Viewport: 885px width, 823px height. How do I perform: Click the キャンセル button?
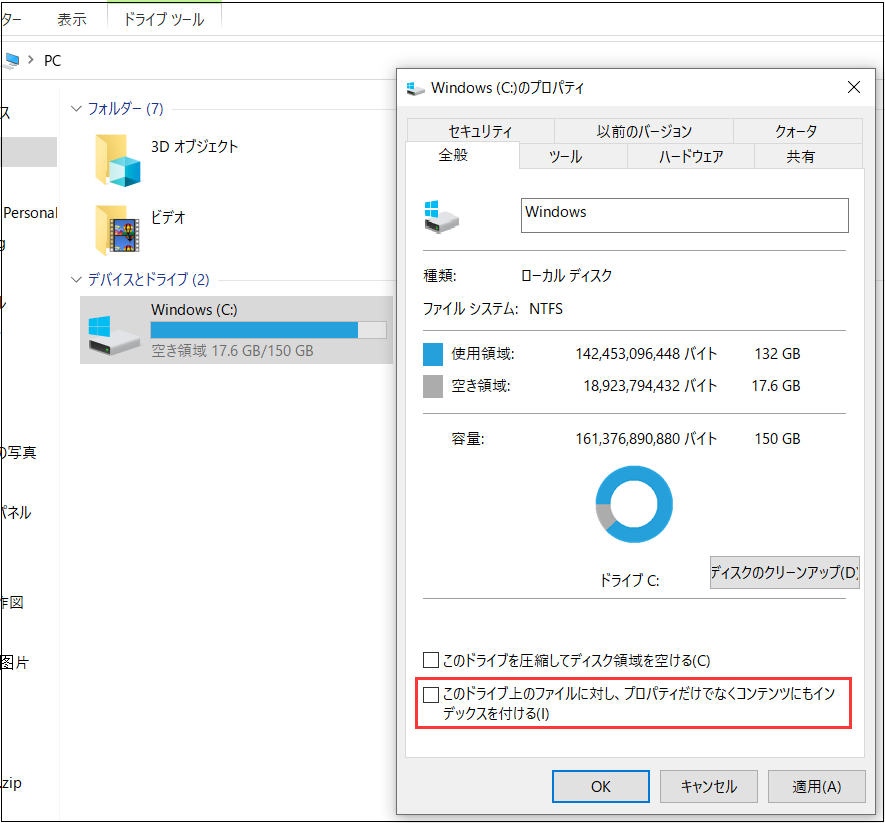coord(709,786)
